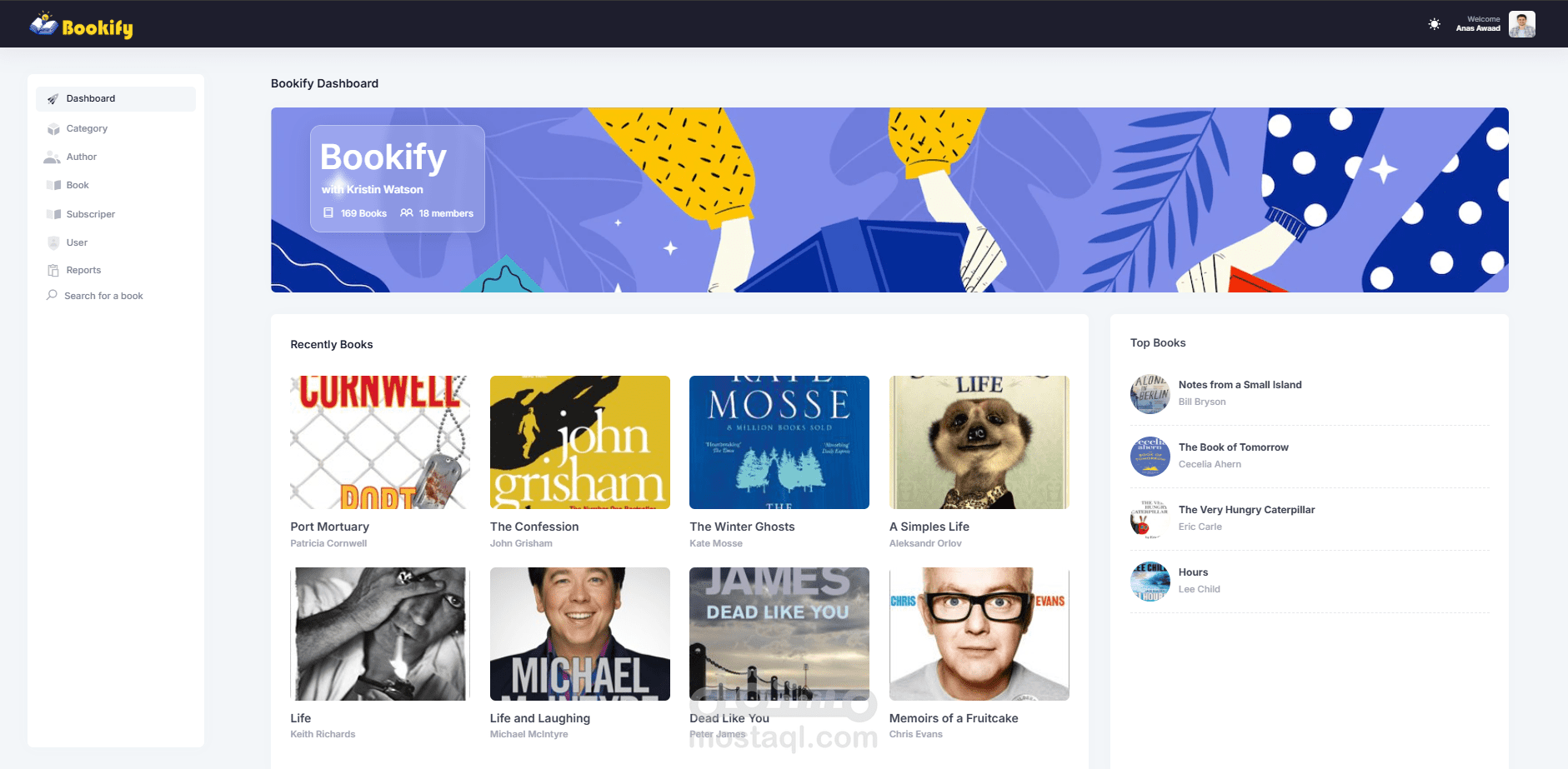Toggle the light/dark theme sun icon
Screen dimensions: 1568x769
(1434, 24)
